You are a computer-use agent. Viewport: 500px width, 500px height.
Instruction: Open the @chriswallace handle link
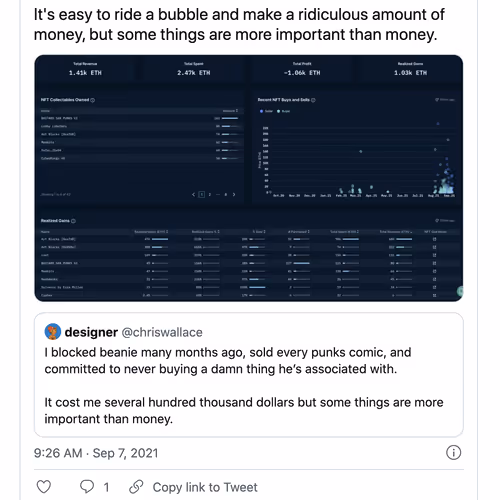pyautogui.click(x=162, y=332)
